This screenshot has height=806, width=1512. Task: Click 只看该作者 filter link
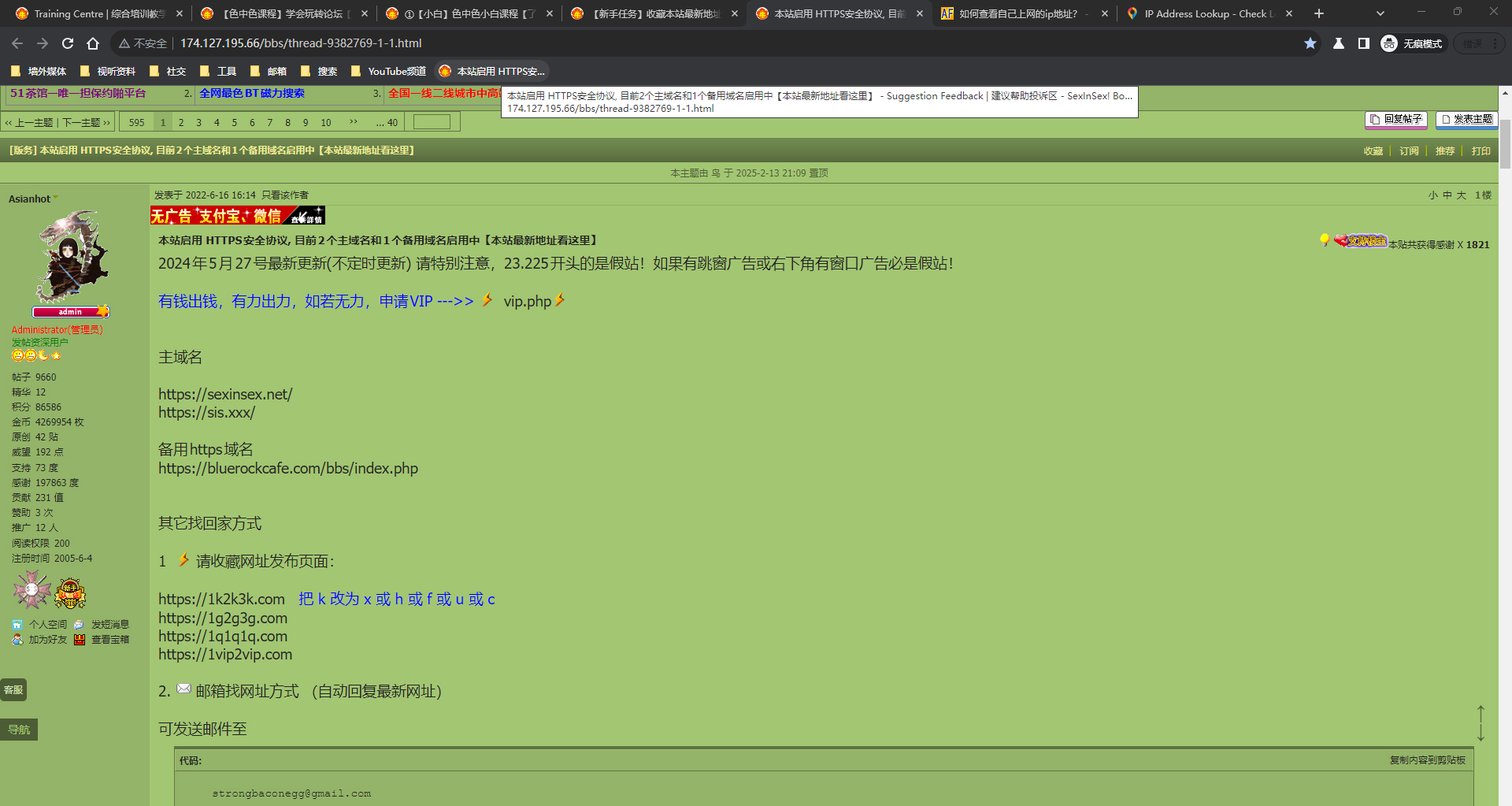coord(285,195)
